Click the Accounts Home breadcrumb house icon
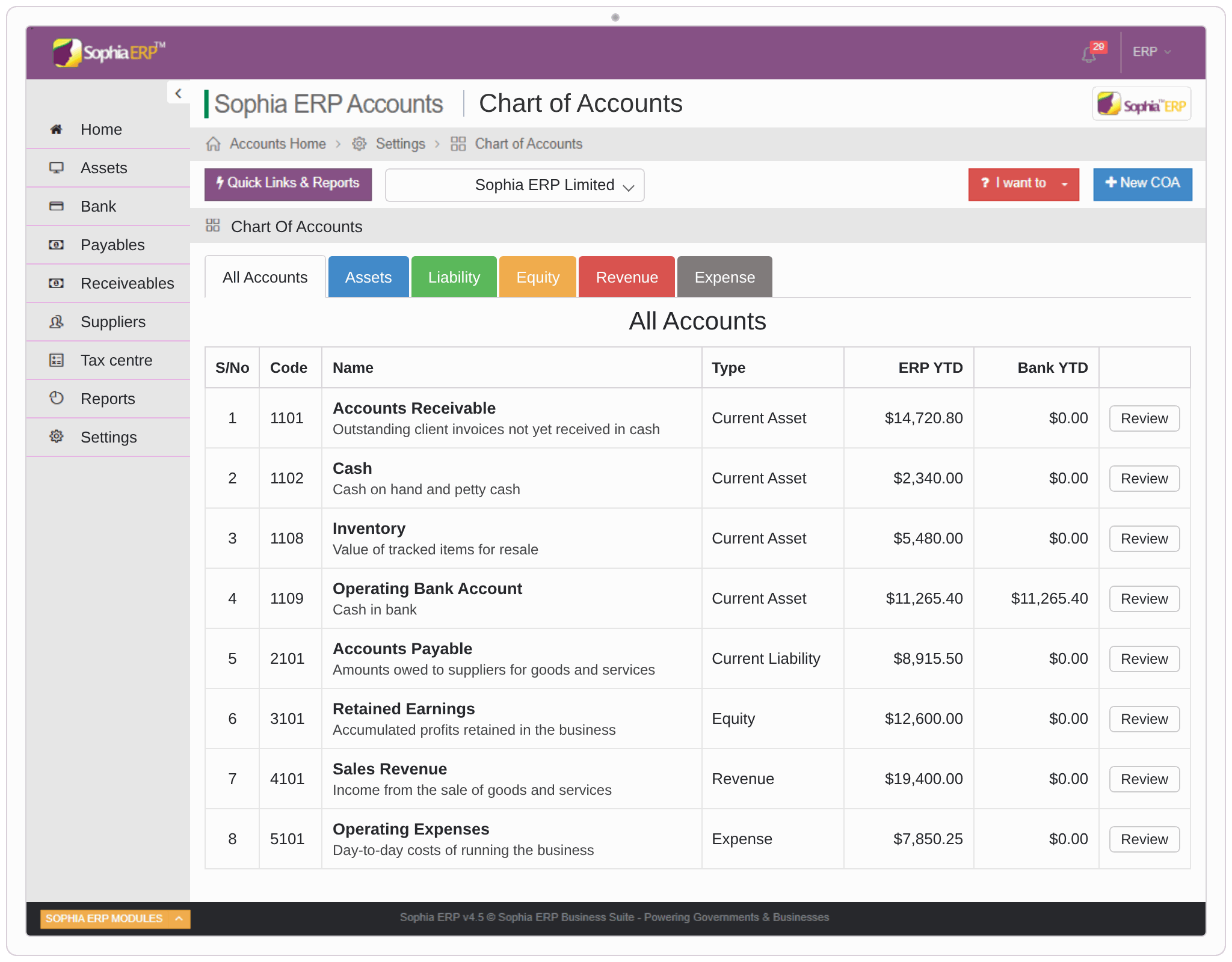1232x962 pixels. 213,144
